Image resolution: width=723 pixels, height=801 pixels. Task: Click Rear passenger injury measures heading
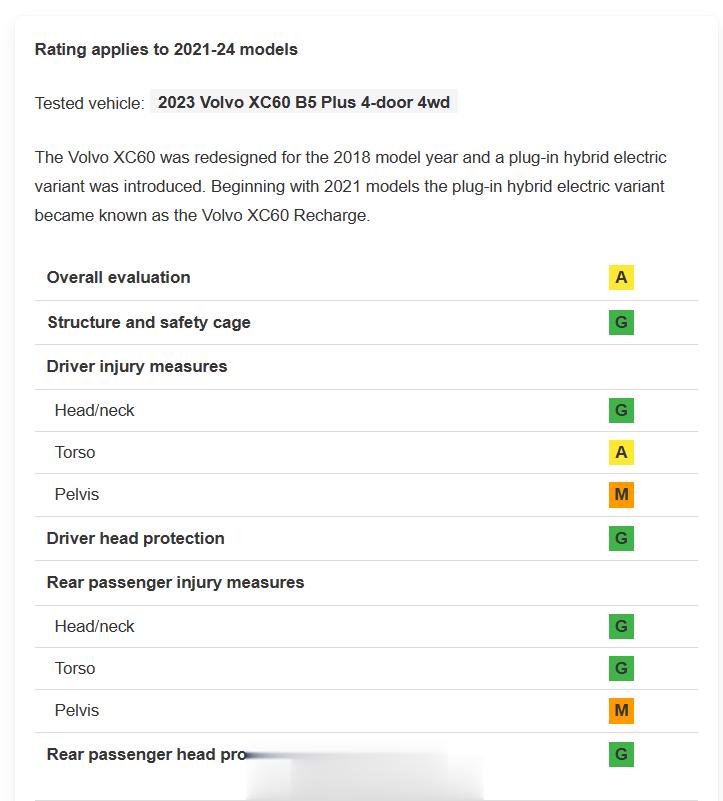point(175,582)
